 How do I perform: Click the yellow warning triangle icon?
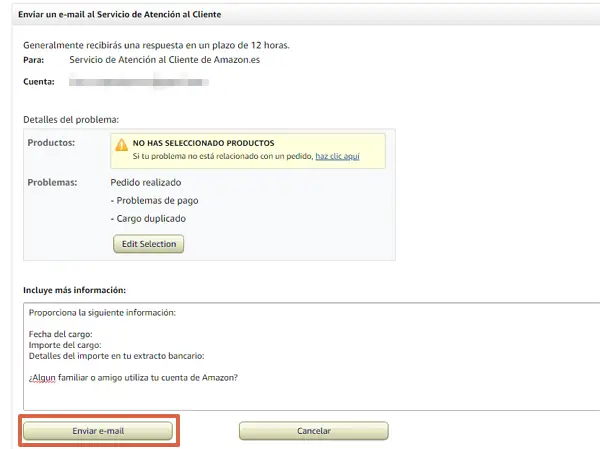(x=121, y=145)
